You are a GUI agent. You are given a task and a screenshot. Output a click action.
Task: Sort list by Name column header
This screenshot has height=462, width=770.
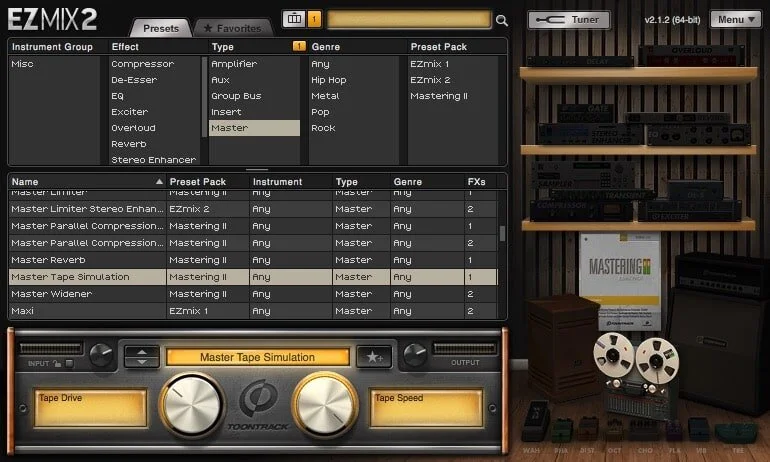coord(87,182)
